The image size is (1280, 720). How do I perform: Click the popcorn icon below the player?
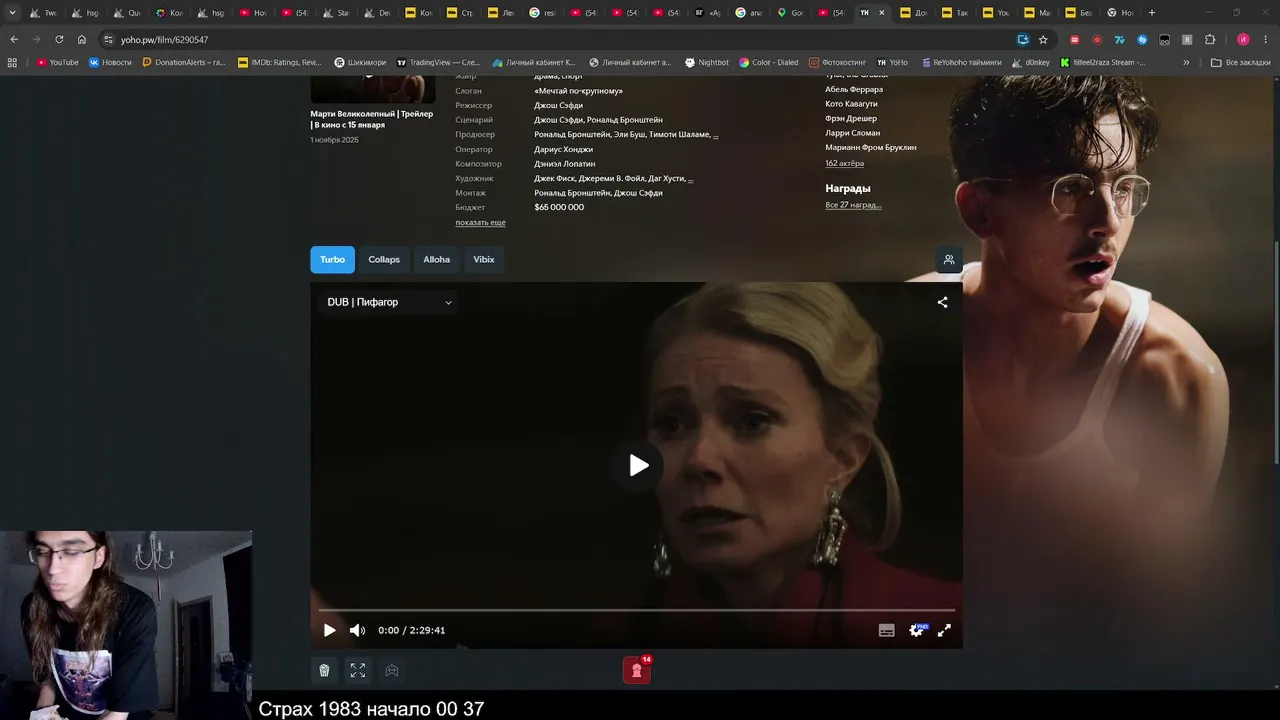[324, 670]
